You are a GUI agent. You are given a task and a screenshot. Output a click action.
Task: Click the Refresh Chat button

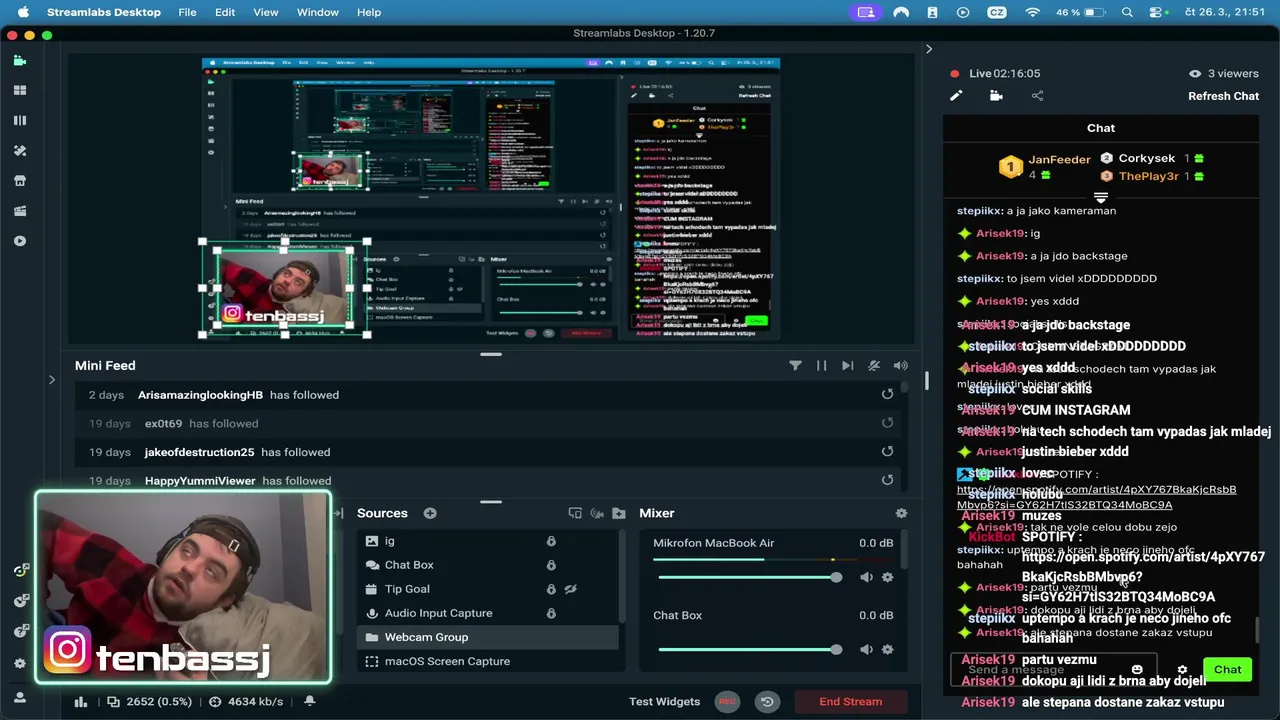1223,96
